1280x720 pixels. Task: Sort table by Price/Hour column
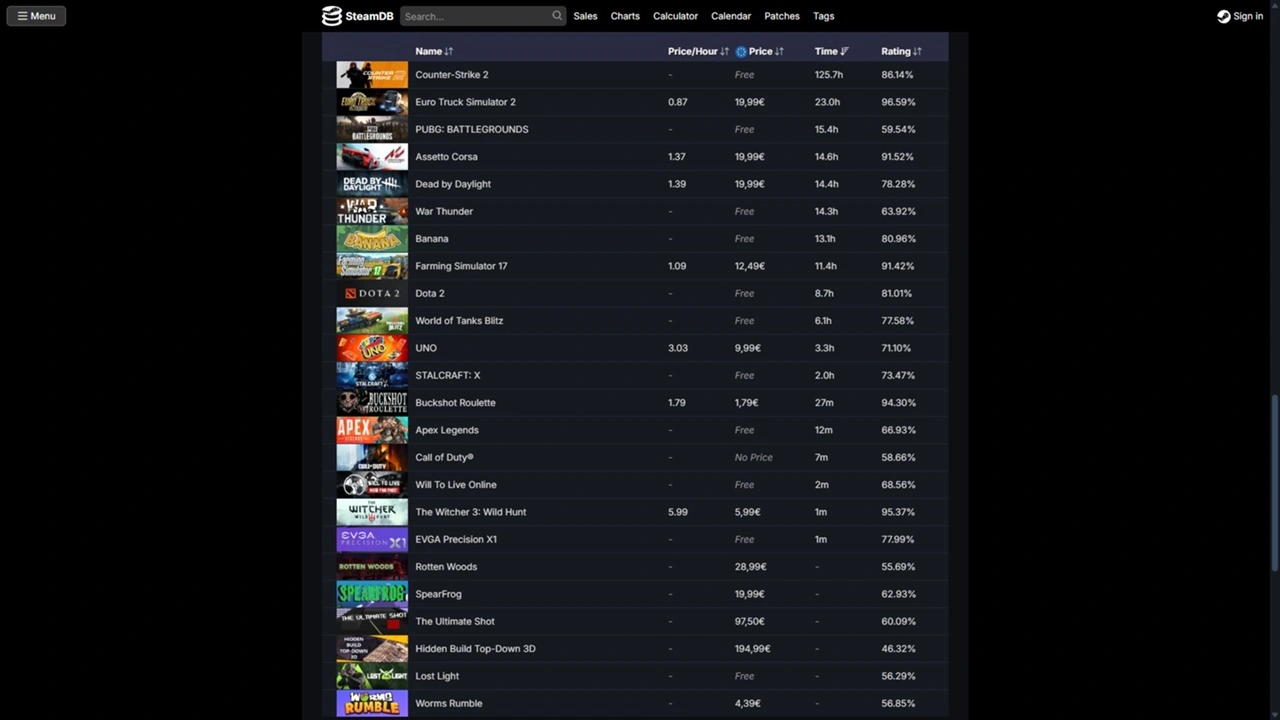coord(698,51)
